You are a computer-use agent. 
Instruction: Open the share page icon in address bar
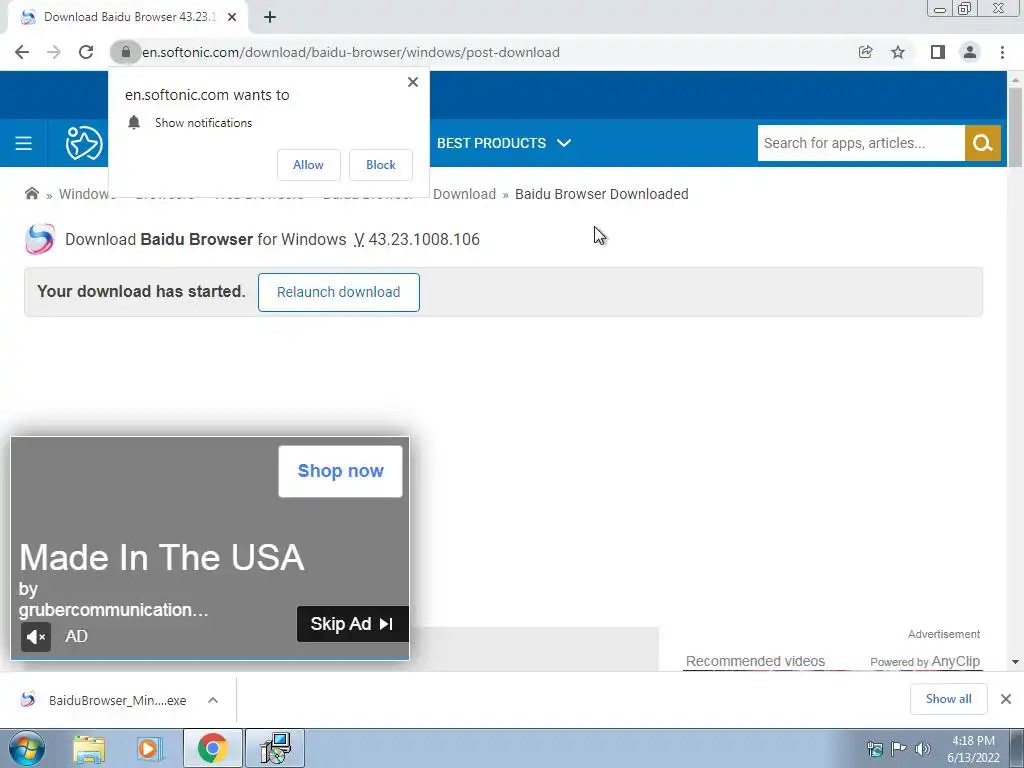(x=865, y=52)
